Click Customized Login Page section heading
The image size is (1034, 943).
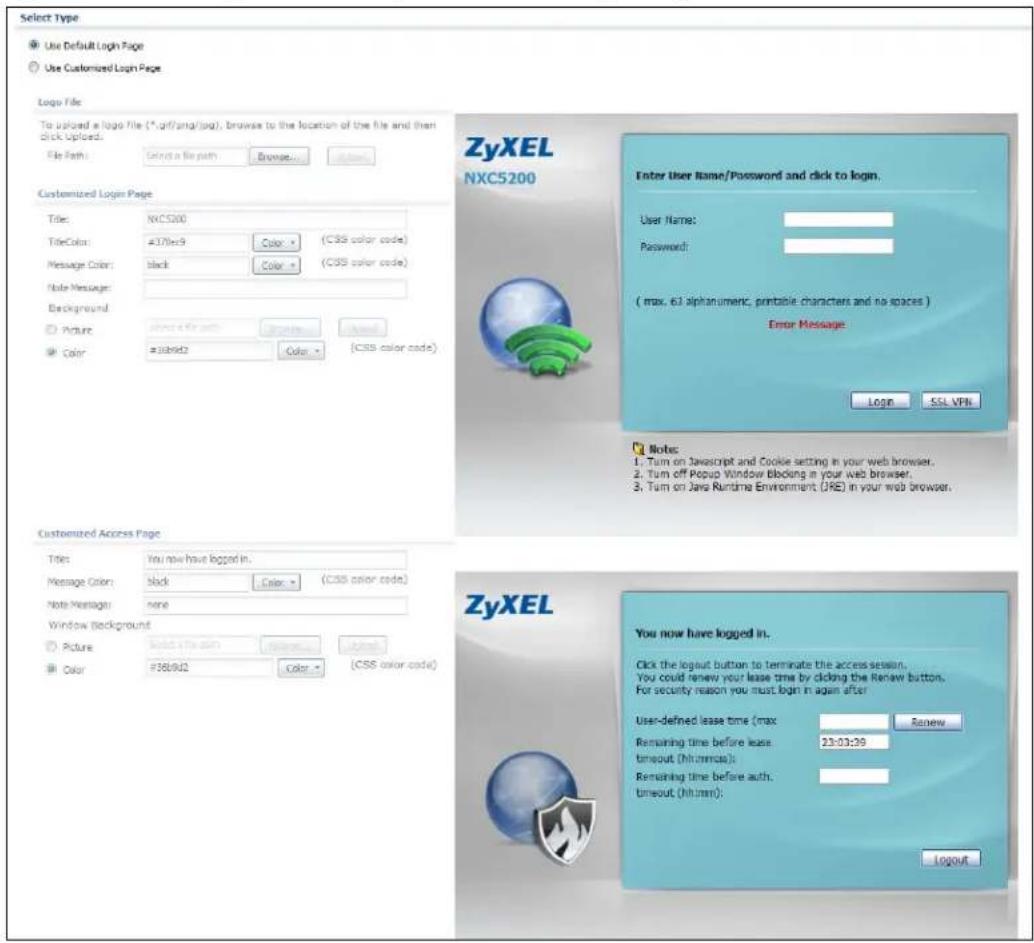coord(95,194)
